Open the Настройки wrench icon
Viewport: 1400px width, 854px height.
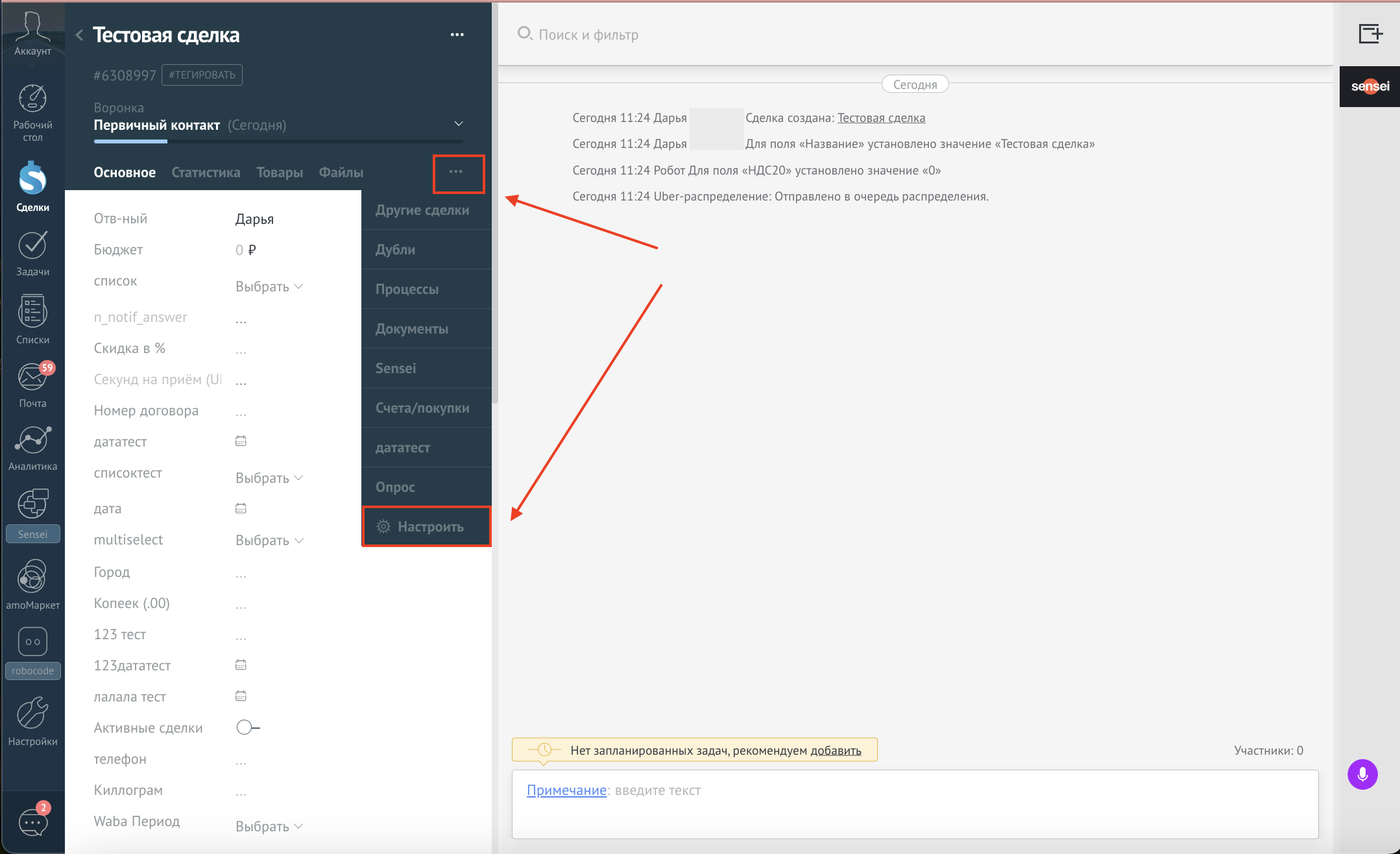[32, 722]
